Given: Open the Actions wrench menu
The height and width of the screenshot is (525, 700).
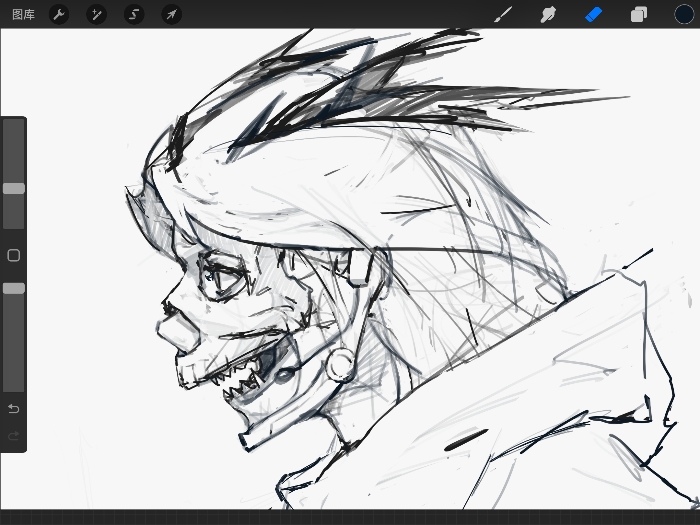Looking at the screenshot, I should coord(59,14).
